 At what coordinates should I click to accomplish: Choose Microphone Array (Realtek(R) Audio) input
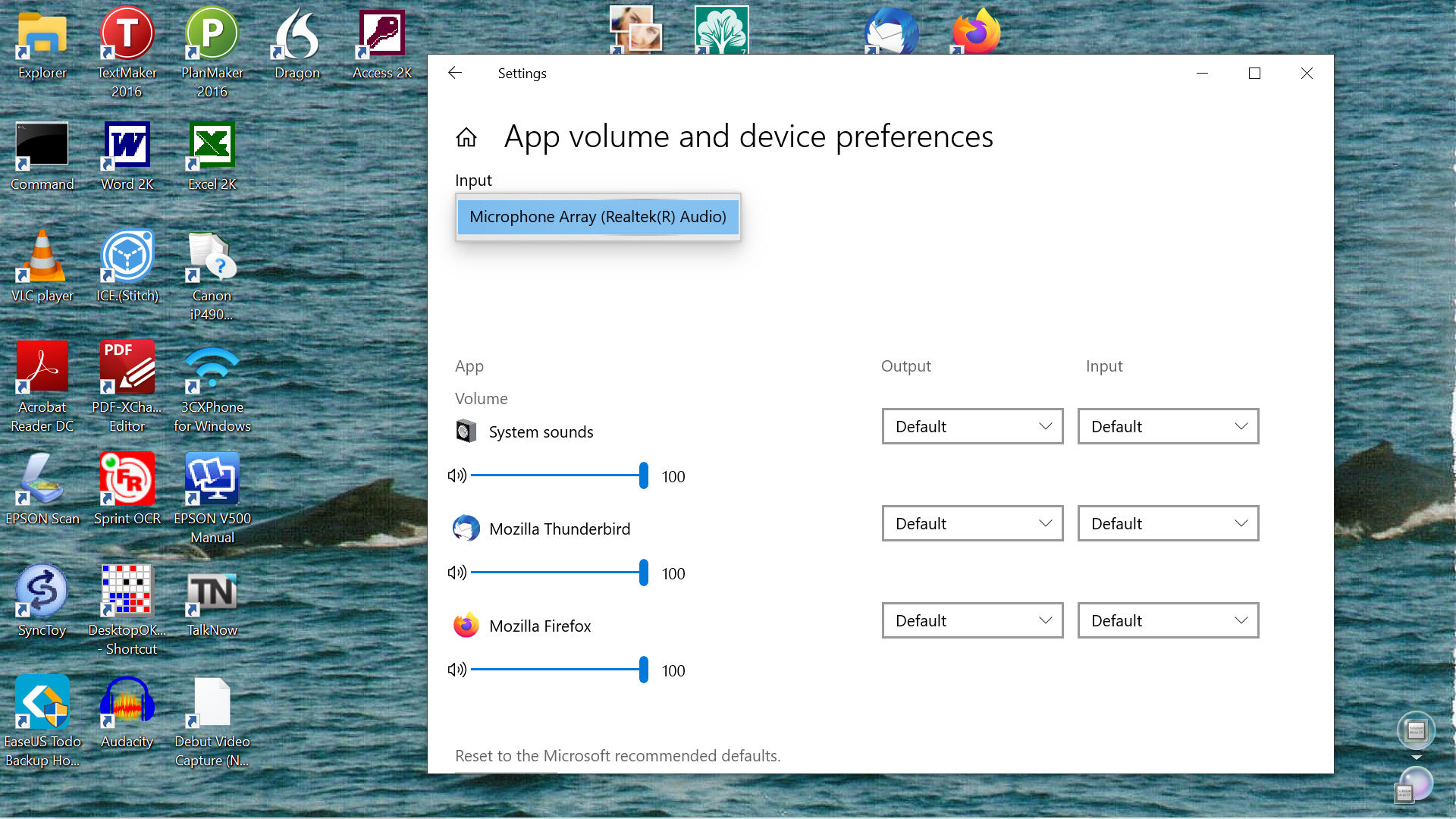(598, 217)
